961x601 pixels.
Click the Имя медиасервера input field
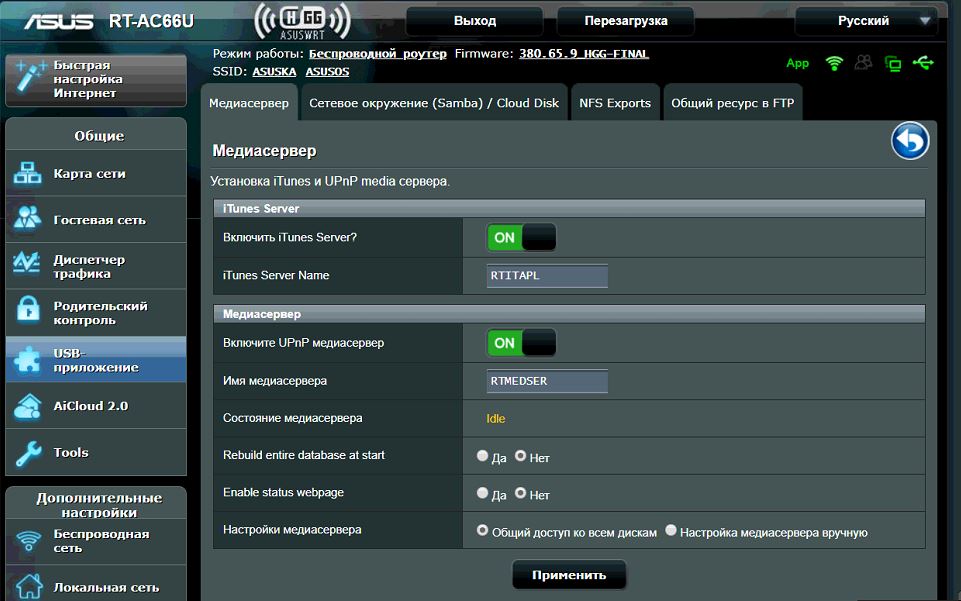tap(547, 381)
